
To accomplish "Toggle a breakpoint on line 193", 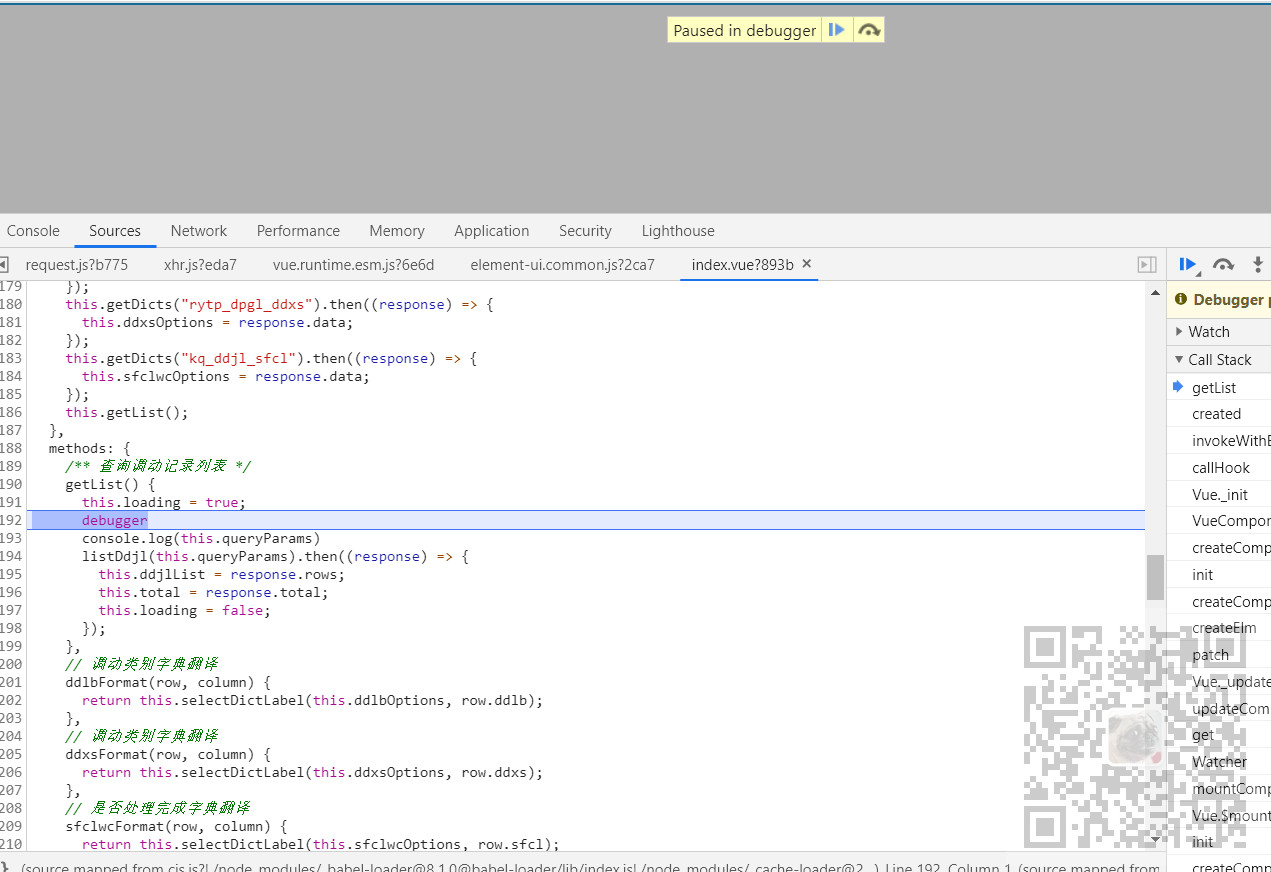I will (12, 538).
